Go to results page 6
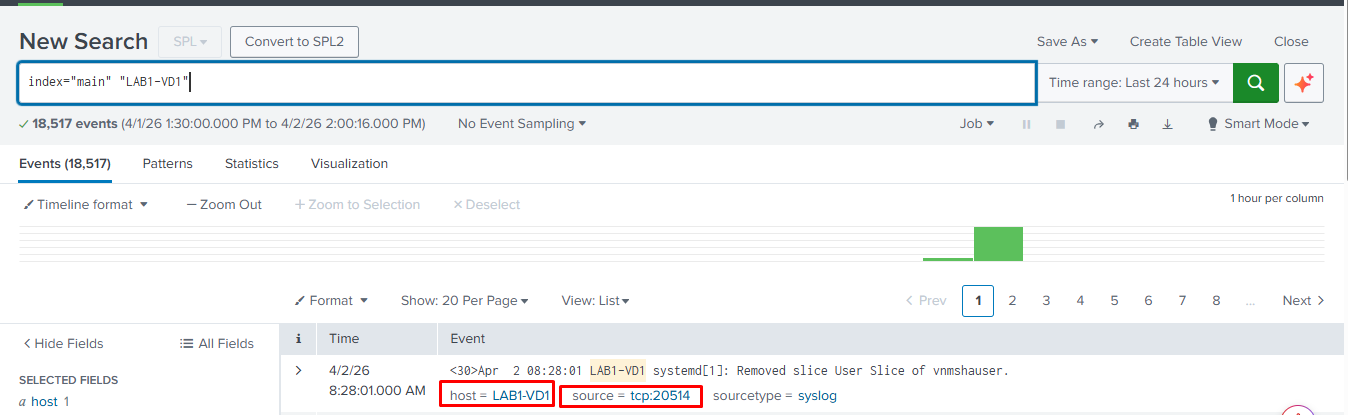 coord(1148,300)
